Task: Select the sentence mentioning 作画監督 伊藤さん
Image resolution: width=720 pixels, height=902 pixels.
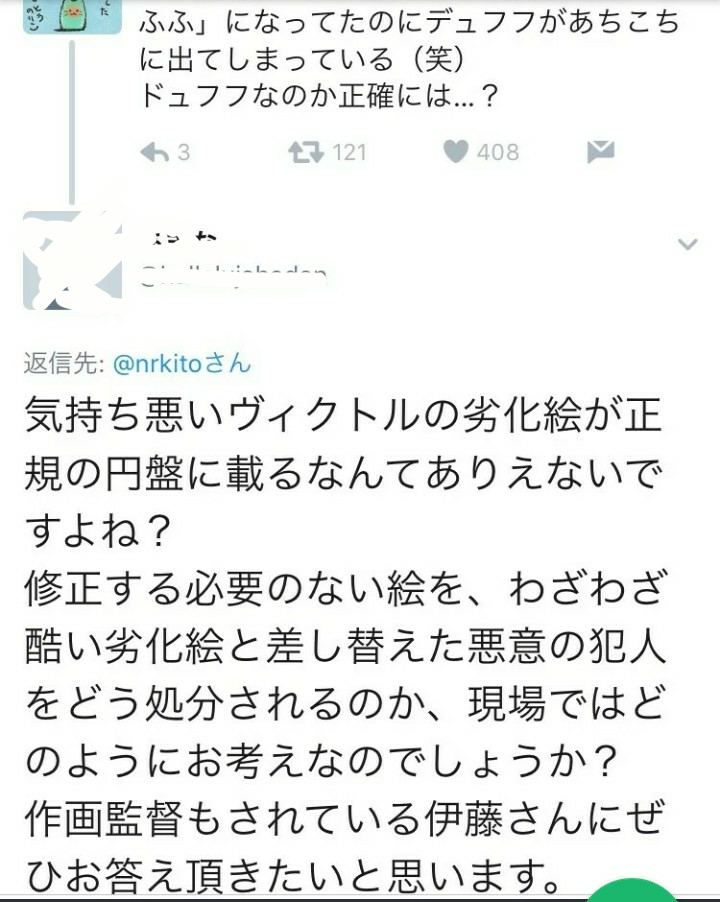Action: [x=345, y=847]
